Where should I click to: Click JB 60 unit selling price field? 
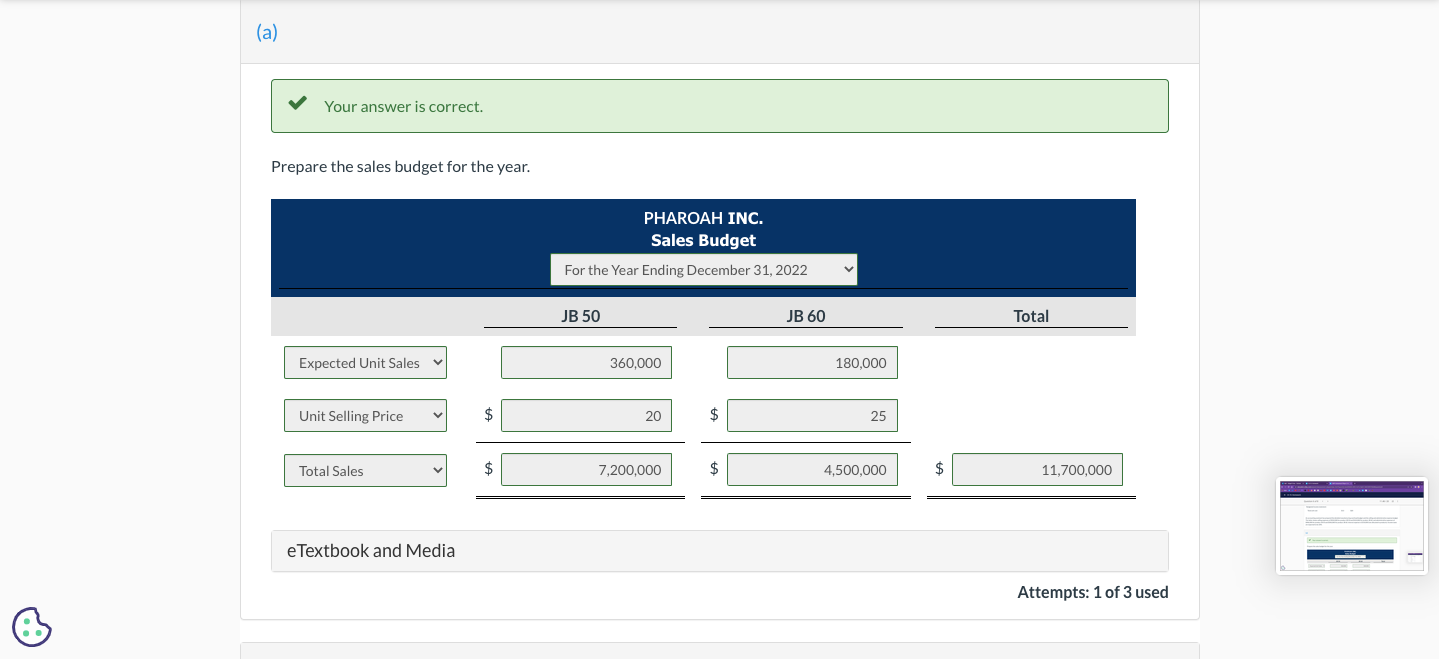[x=812, y=416]
